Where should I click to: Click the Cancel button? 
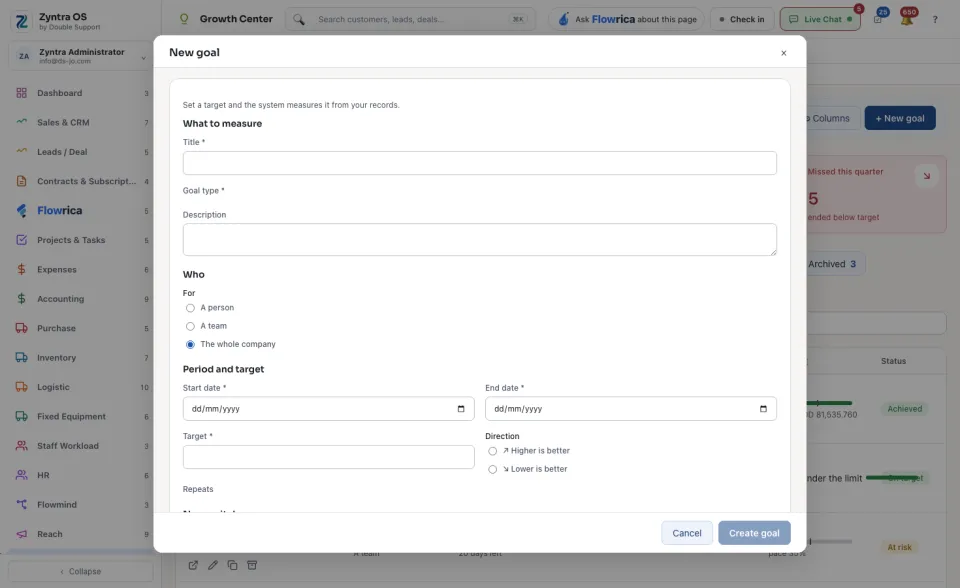tap(687, 533)
